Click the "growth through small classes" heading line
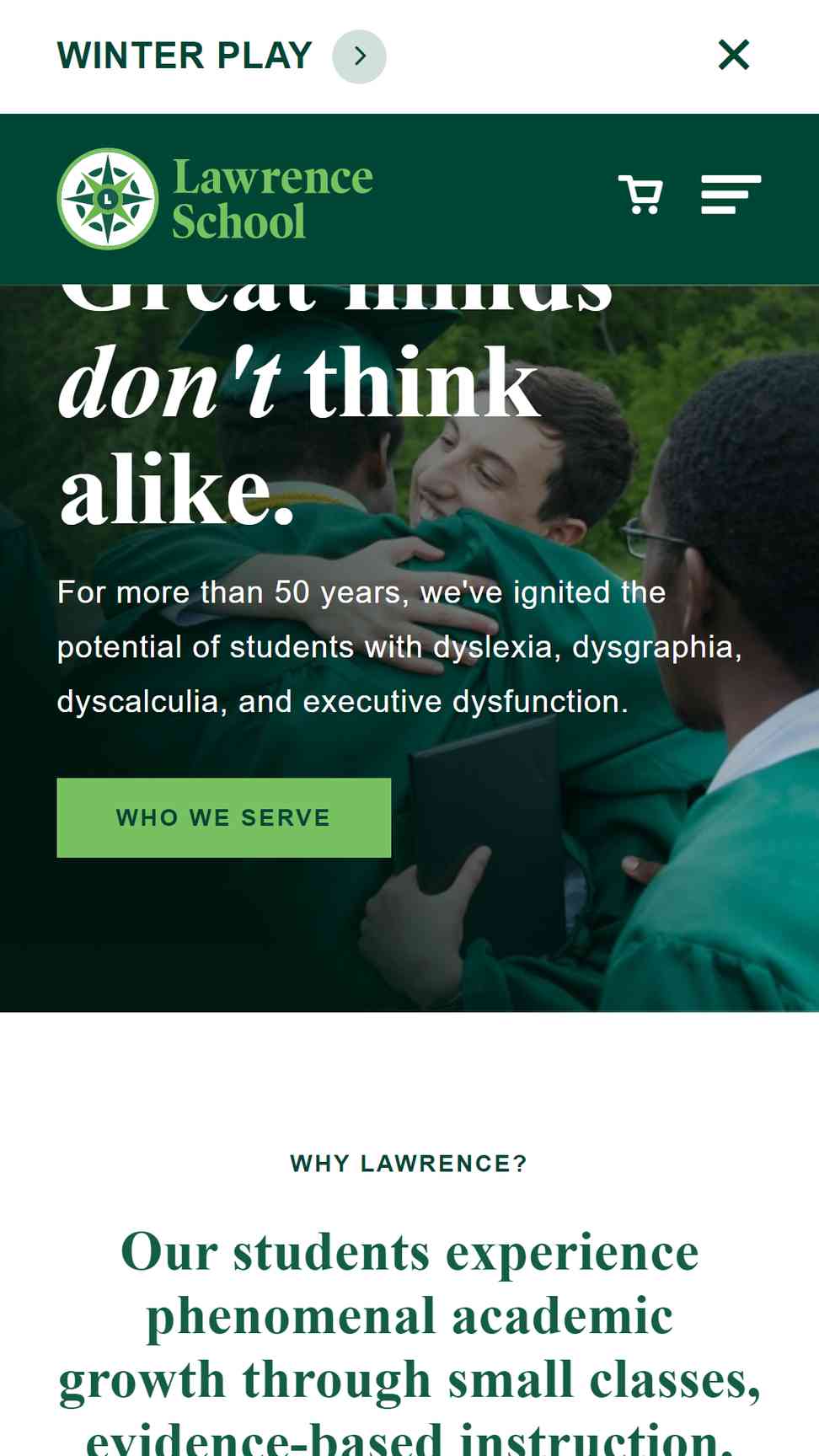The height and width of the screenshot is (1456, 819). [x=409, y=1380]
